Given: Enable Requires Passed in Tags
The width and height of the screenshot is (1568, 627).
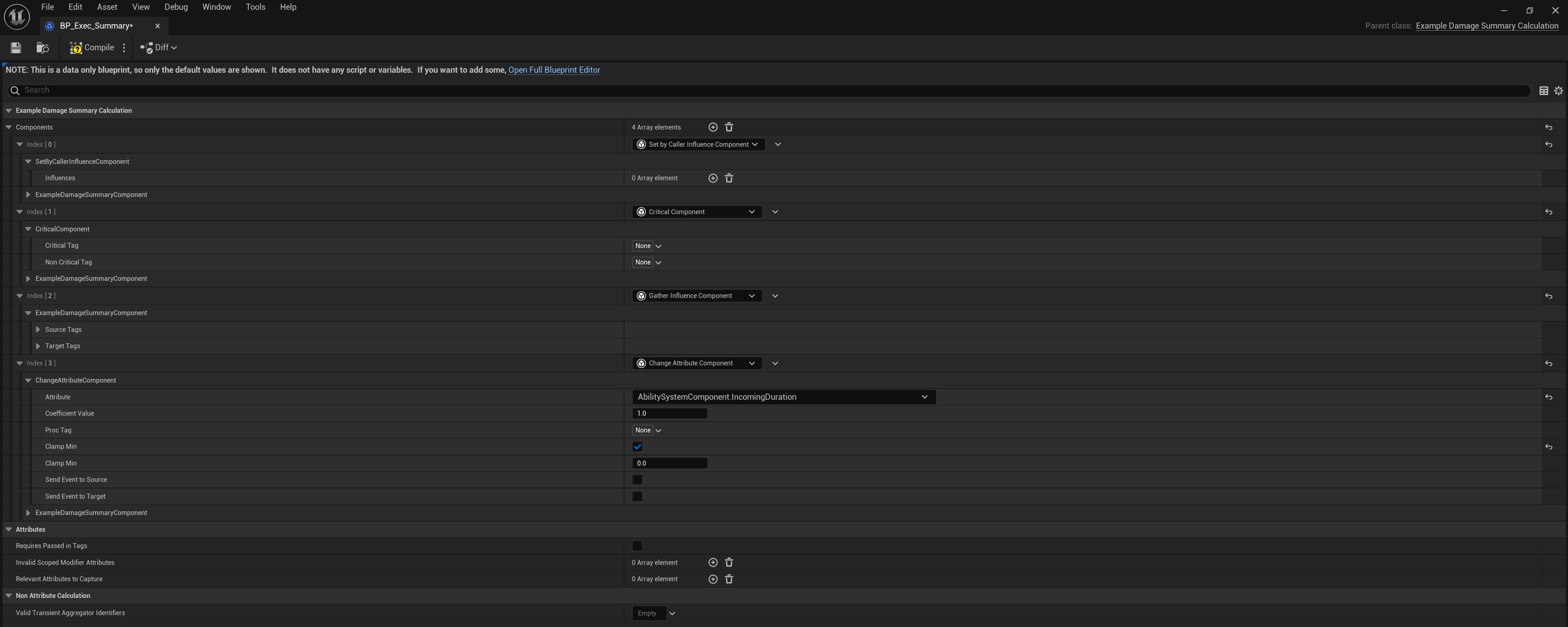Looking at the screenshot, I should tap(637, 546).
